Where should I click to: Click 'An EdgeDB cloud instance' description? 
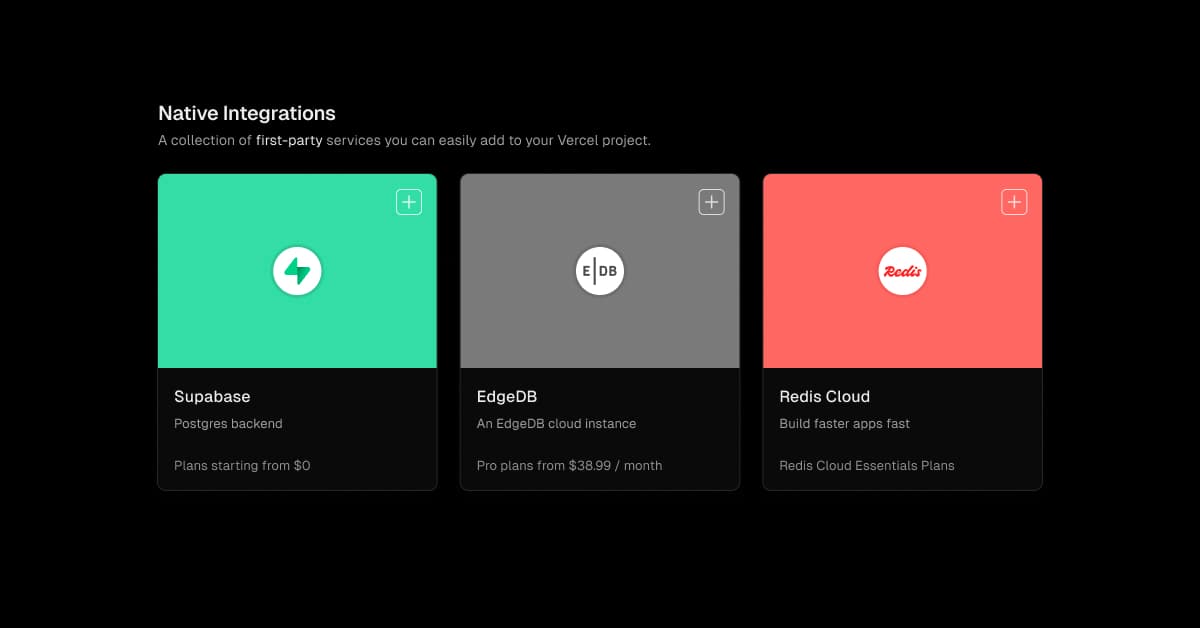(x=556, y=424)
